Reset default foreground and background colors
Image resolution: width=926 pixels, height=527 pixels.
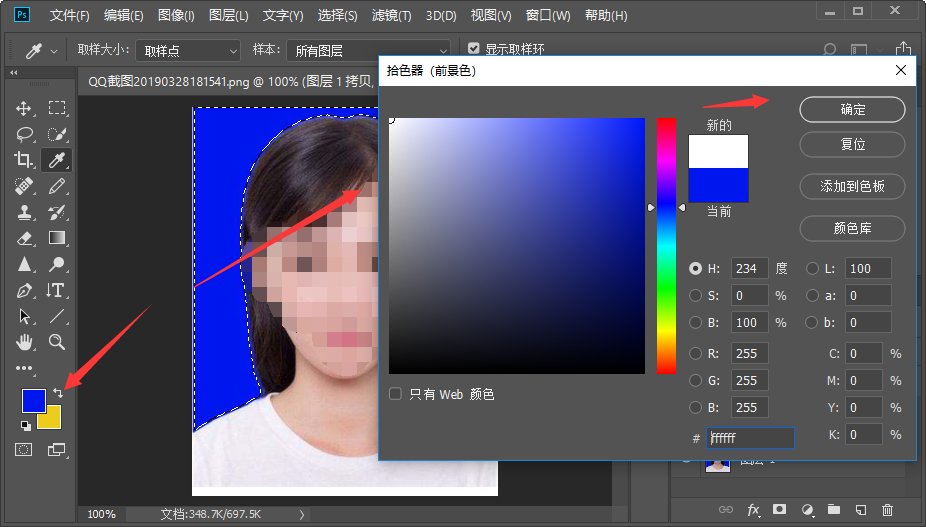click(x=26, y=425)
